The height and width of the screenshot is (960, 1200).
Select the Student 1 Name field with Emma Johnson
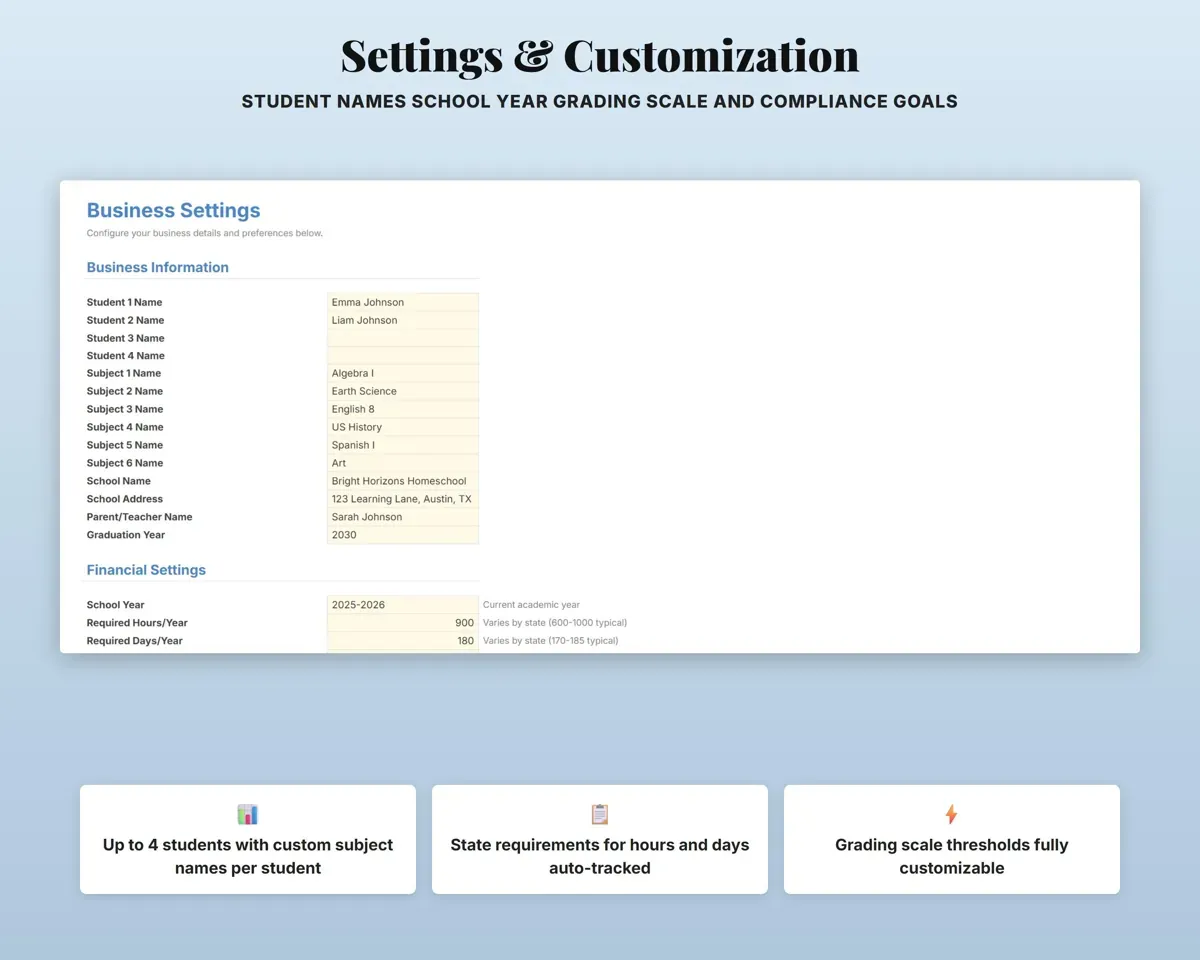pyautogui.click(x=403, y=302)
